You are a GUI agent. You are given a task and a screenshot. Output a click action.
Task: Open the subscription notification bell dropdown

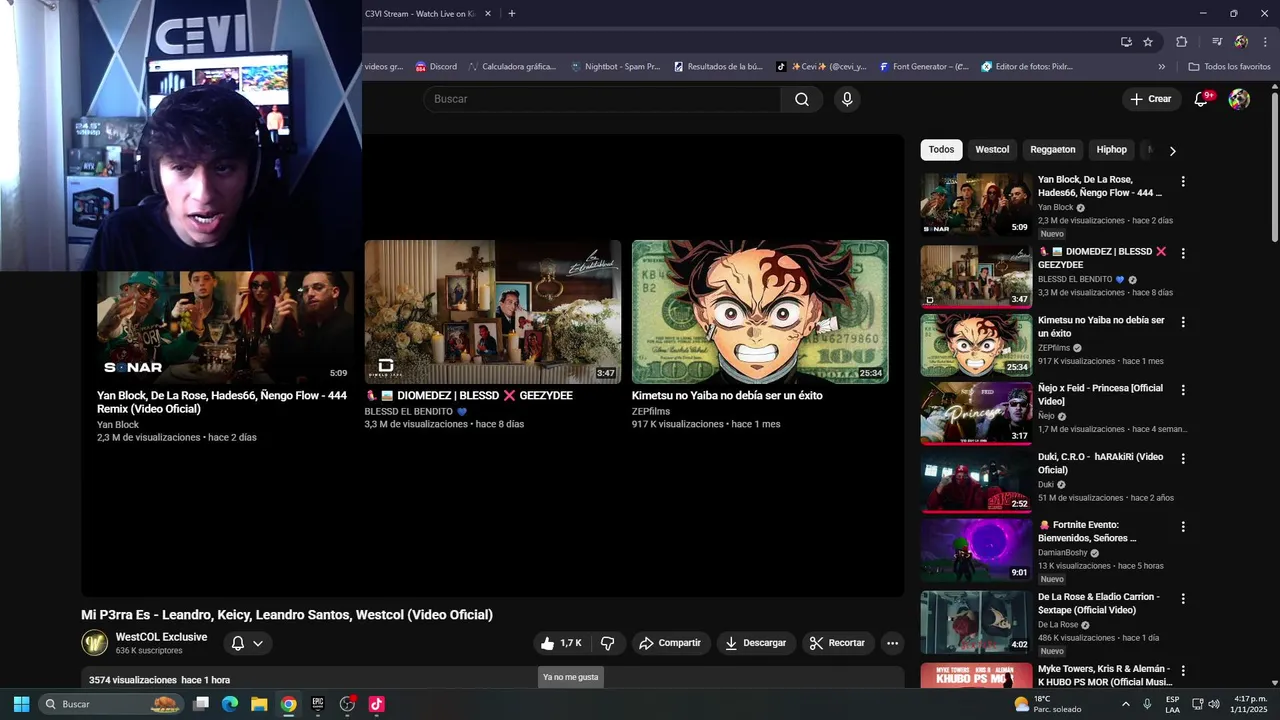click(x=247, y=643)
